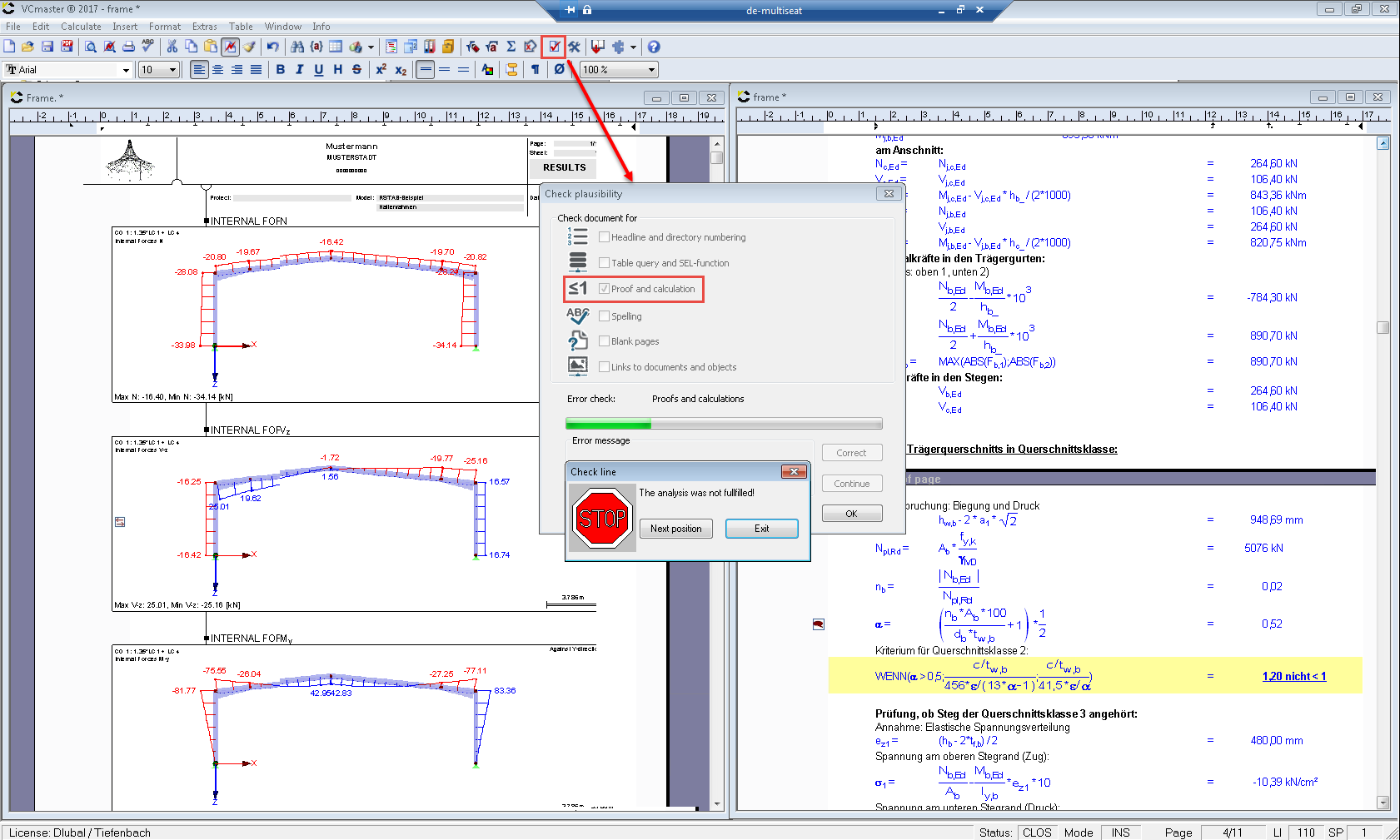
Task: Open the Calculate menu
Action: click(81, 27)
